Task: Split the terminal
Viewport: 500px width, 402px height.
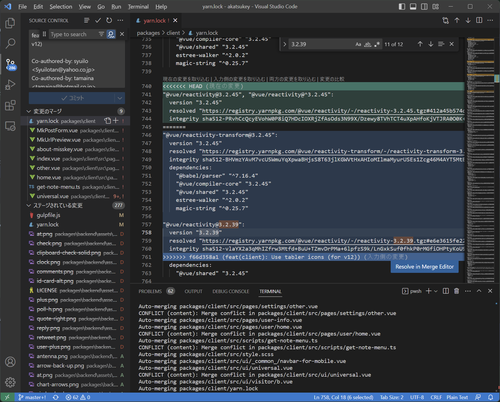Action: [446, 291]
